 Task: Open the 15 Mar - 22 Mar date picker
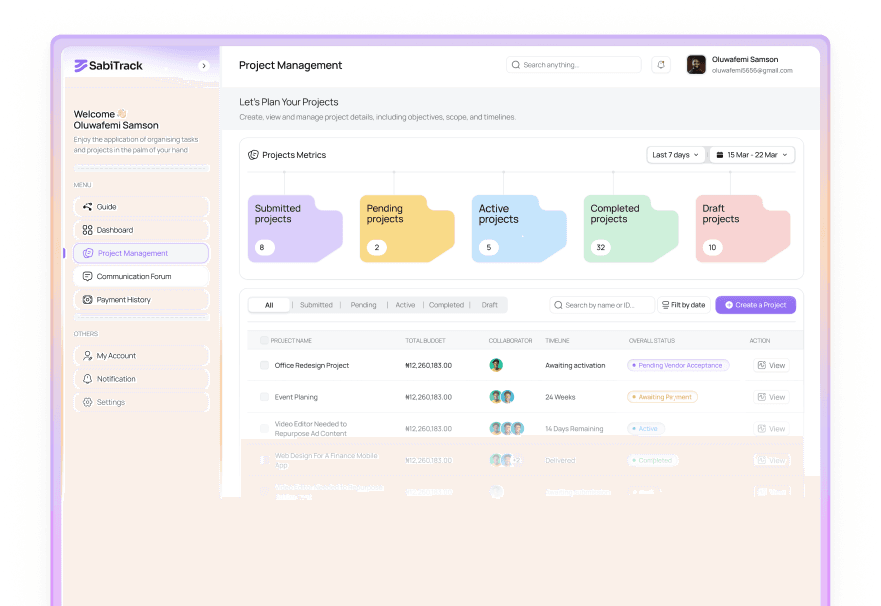point(751,155)
